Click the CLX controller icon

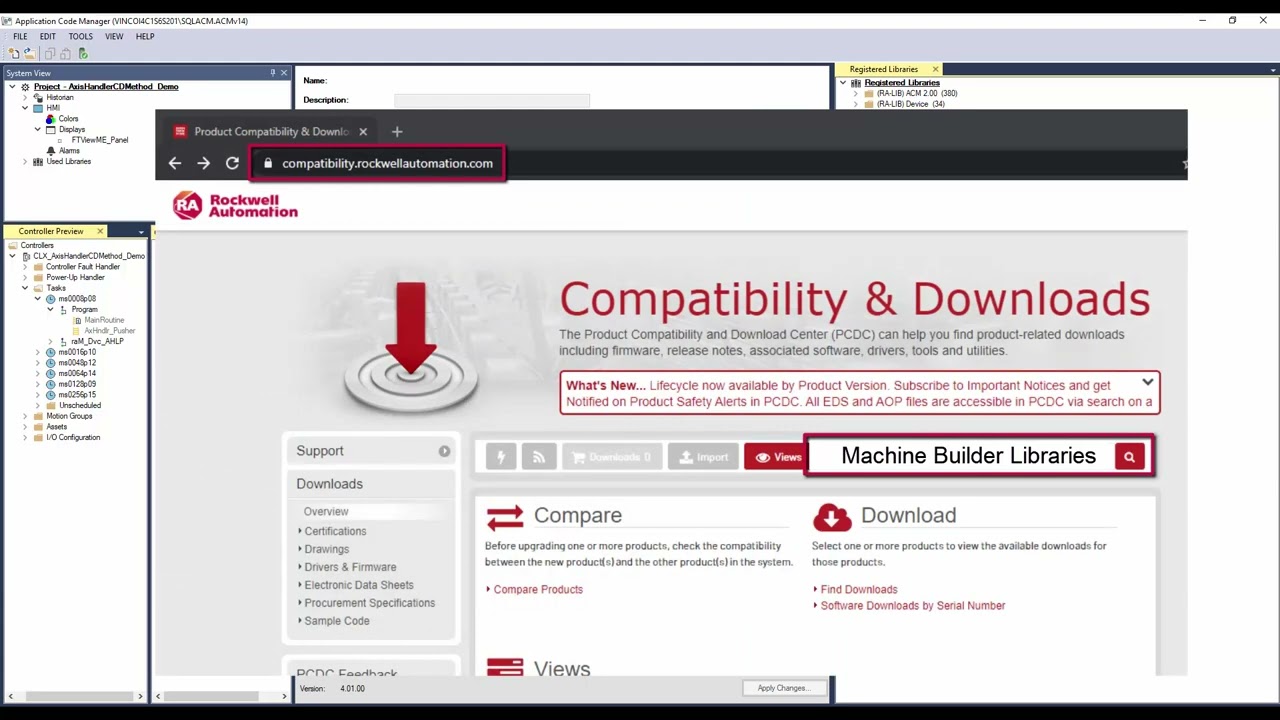coord(26,256)
